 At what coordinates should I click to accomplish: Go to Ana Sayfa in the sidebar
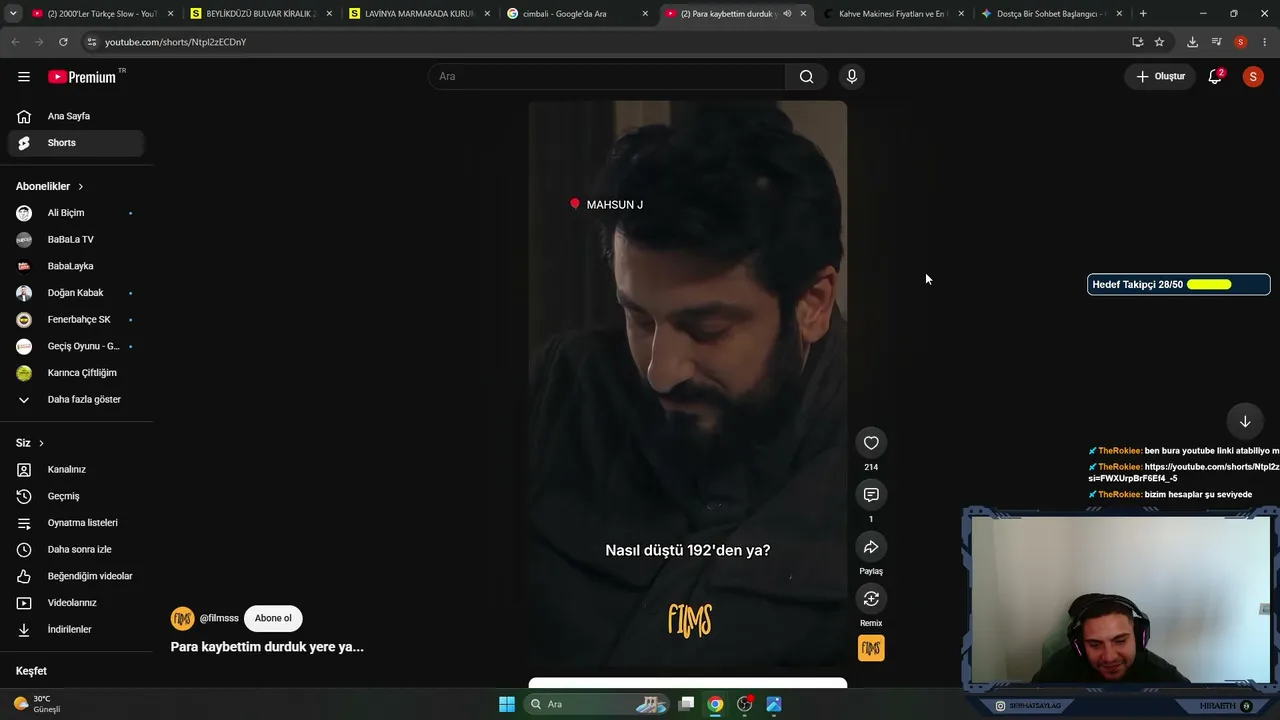pyautogui.click(x=76, y=116)
